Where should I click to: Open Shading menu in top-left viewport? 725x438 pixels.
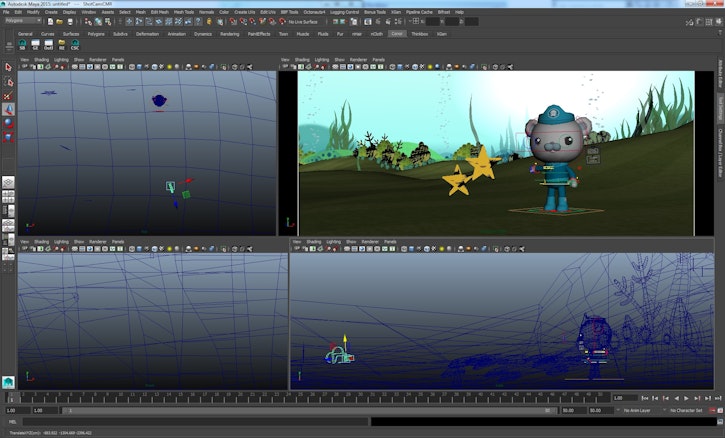pyautogui.click(x=41, y=59)
